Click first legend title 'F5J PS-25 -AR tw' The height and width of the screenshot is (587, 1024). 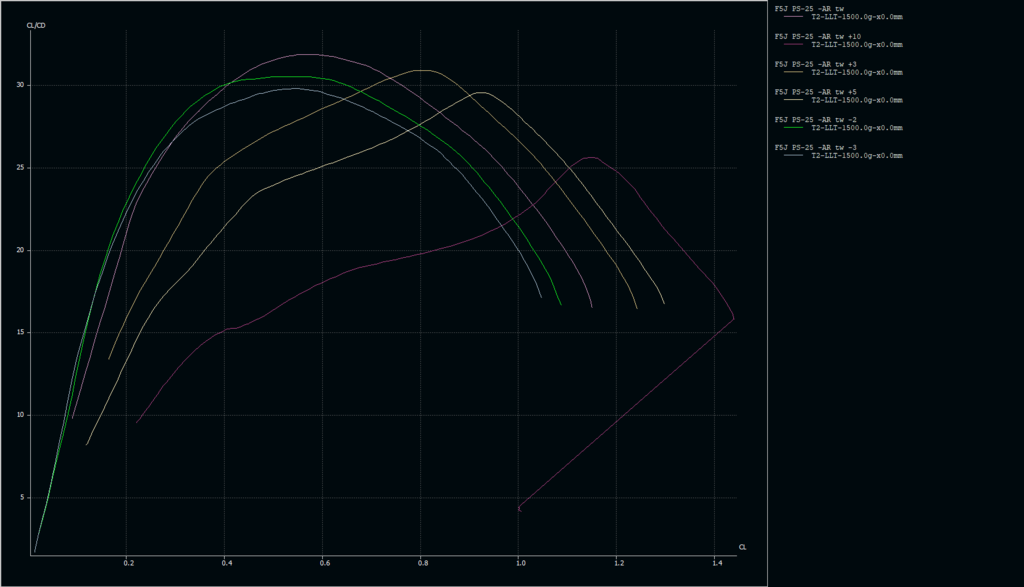(x=809, y=8)
